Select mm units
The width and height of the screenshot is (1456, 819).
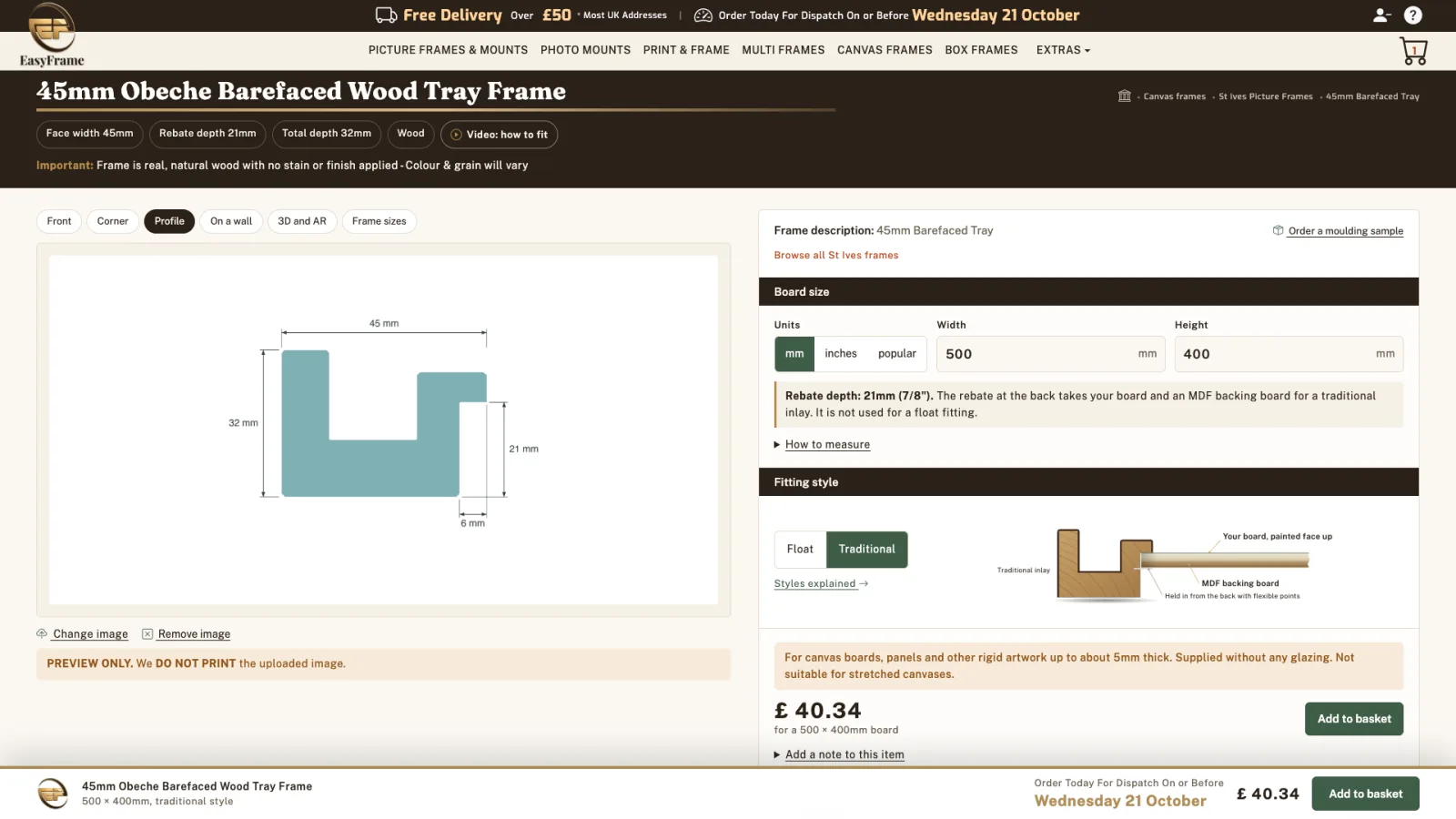point(794,354)
